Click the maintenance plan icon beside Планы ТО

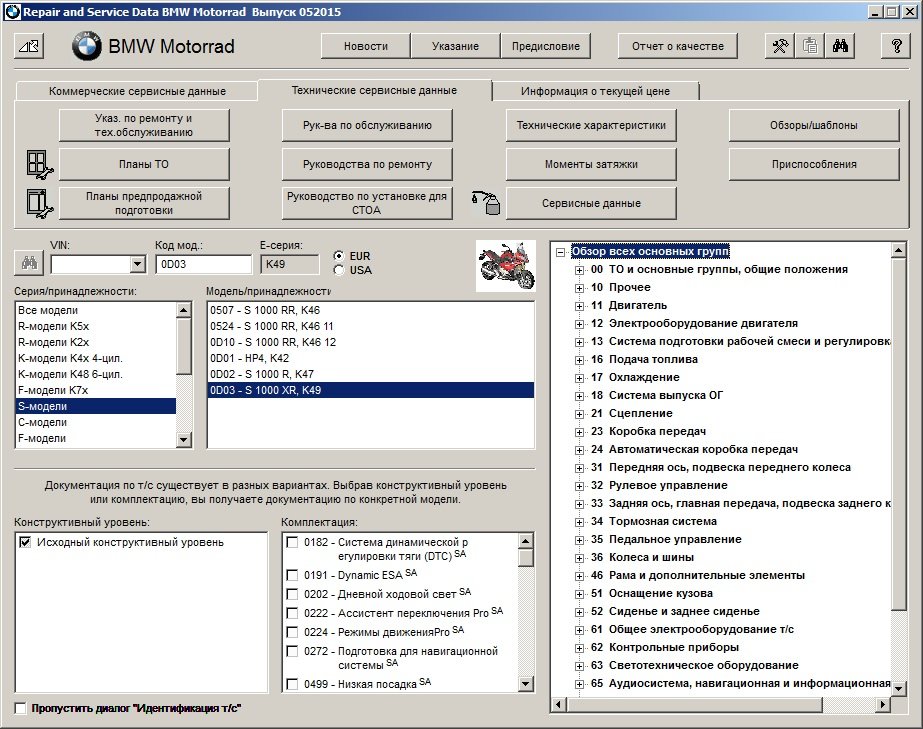point(38,164)
